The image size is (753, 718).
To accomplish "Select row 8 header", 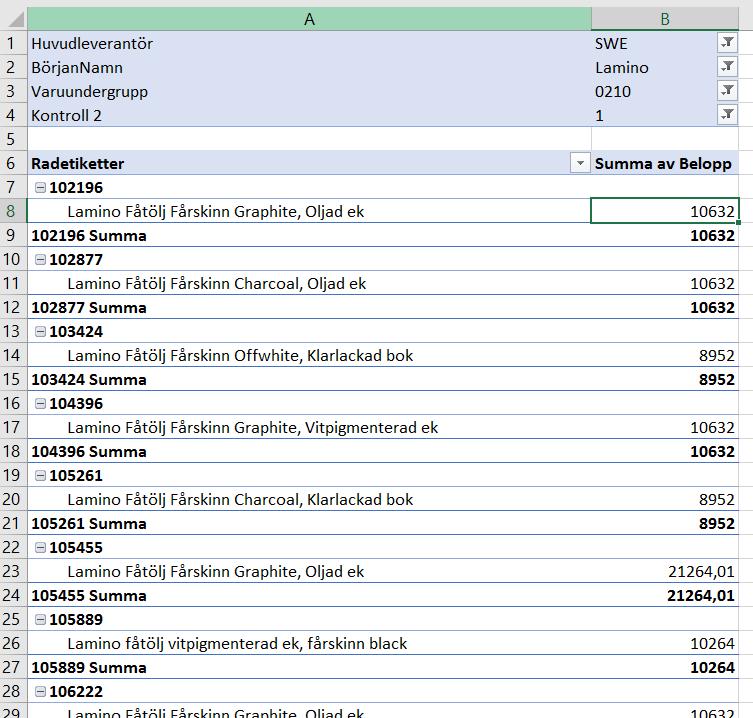I will pyautogui.click(x=11, y=211).
